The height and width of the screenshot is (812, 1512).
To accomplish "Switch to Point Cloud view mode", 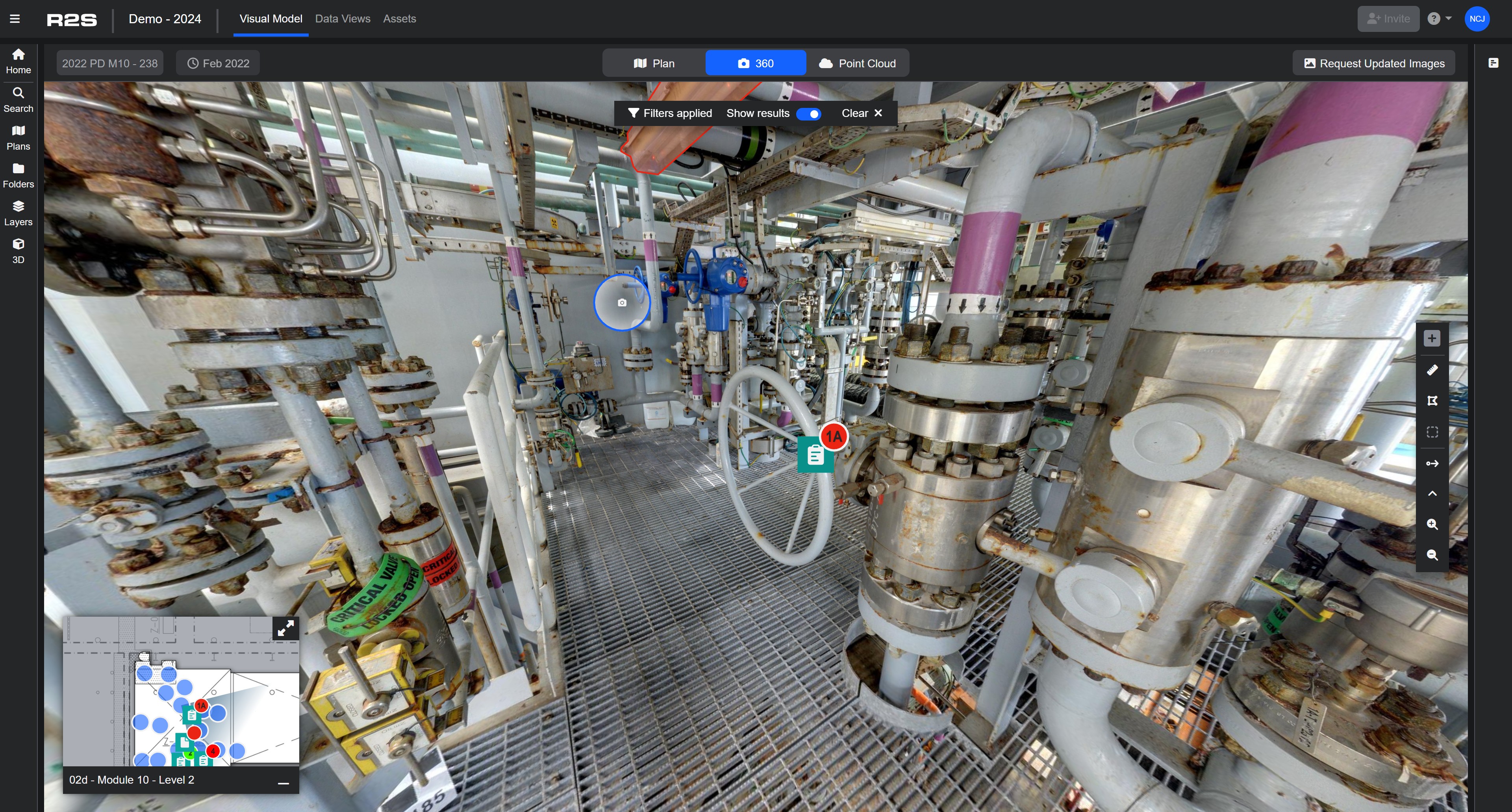I will (858, 63).
